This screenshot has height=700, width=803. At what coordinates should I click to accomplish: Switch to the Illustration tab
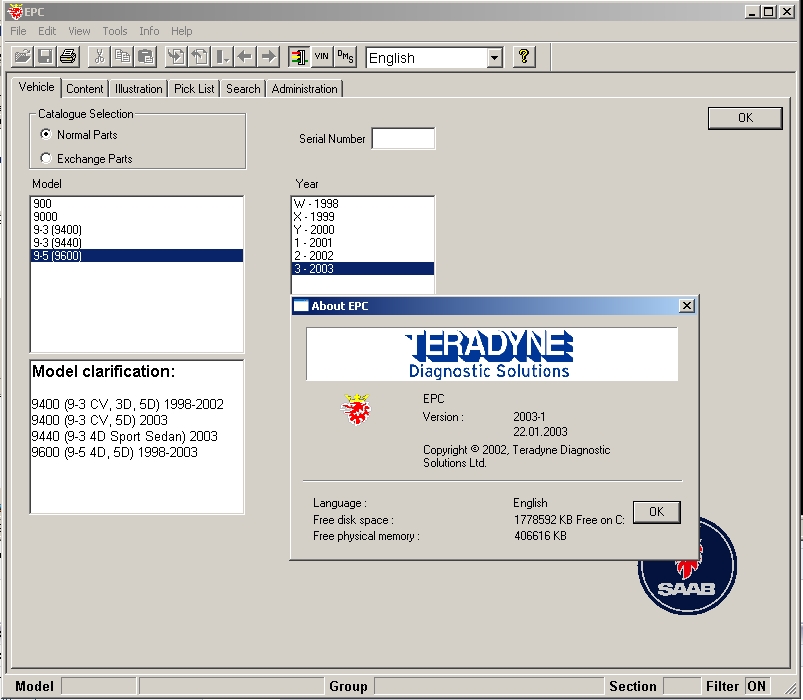(x=138, y=89)
